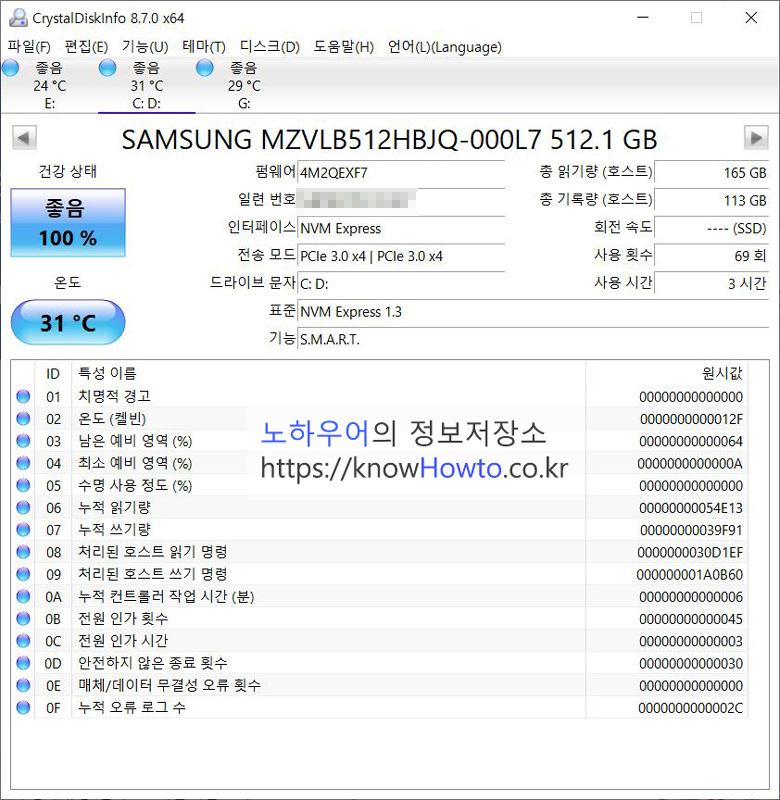Click total host reads value 165 GB

(712, 172)
